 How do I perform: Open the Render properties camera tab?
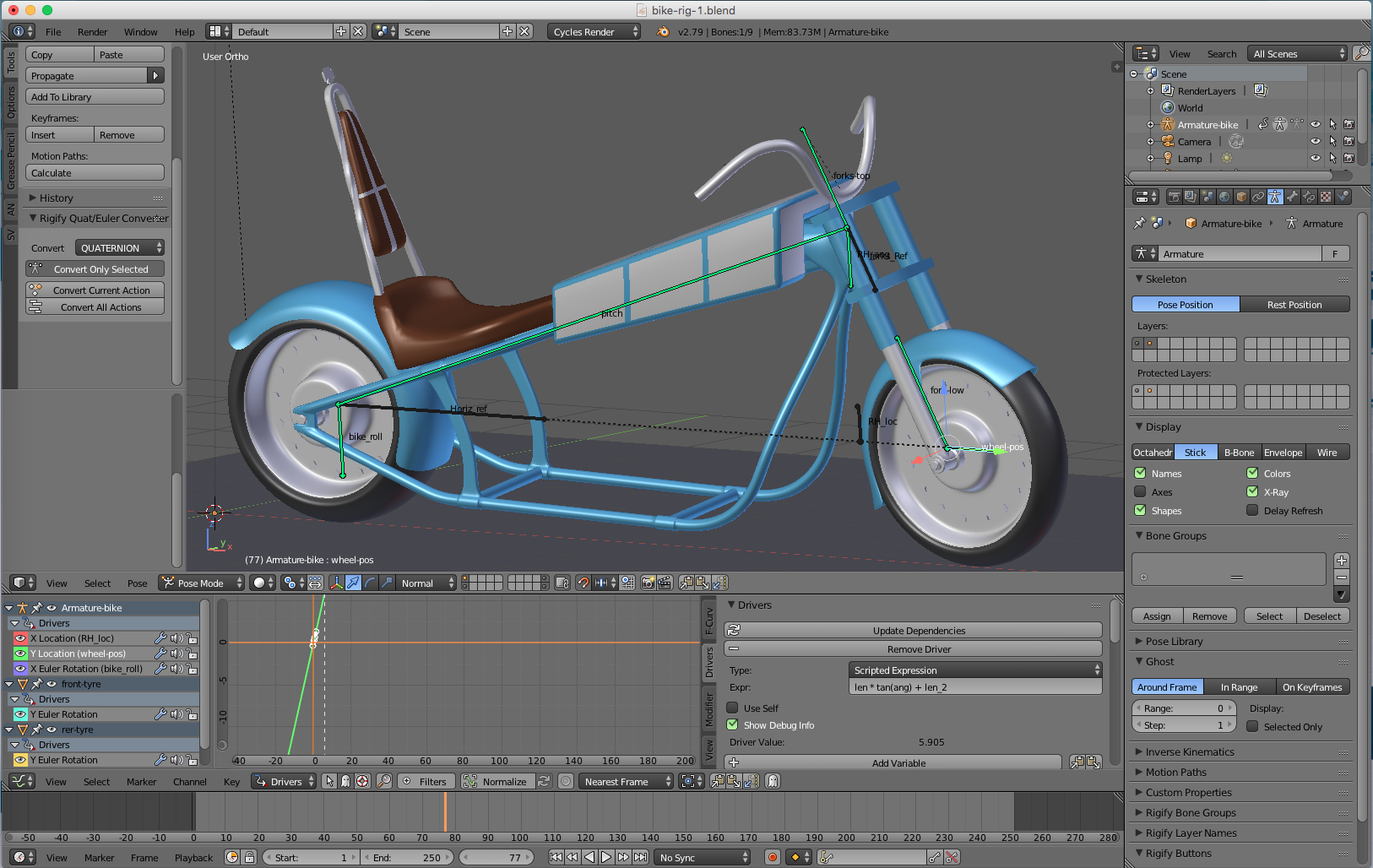tap(1174, 197)
